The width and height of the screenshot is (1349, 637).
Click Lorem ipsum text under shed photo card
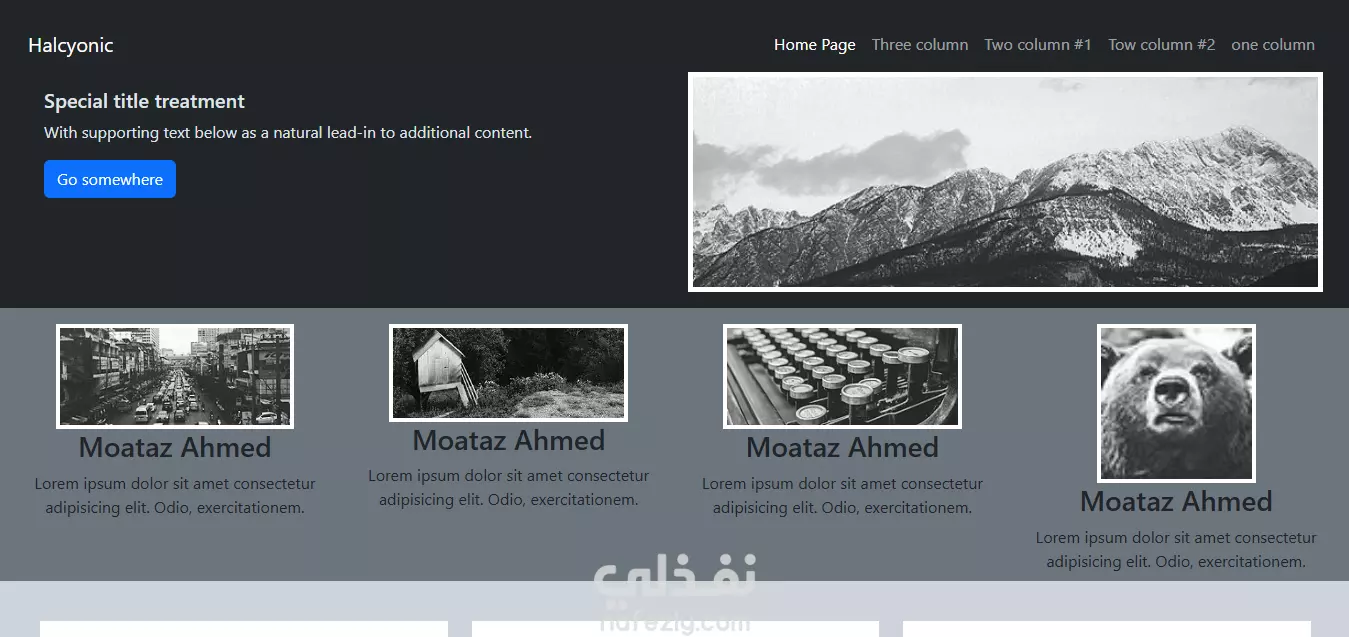[508, 488]
